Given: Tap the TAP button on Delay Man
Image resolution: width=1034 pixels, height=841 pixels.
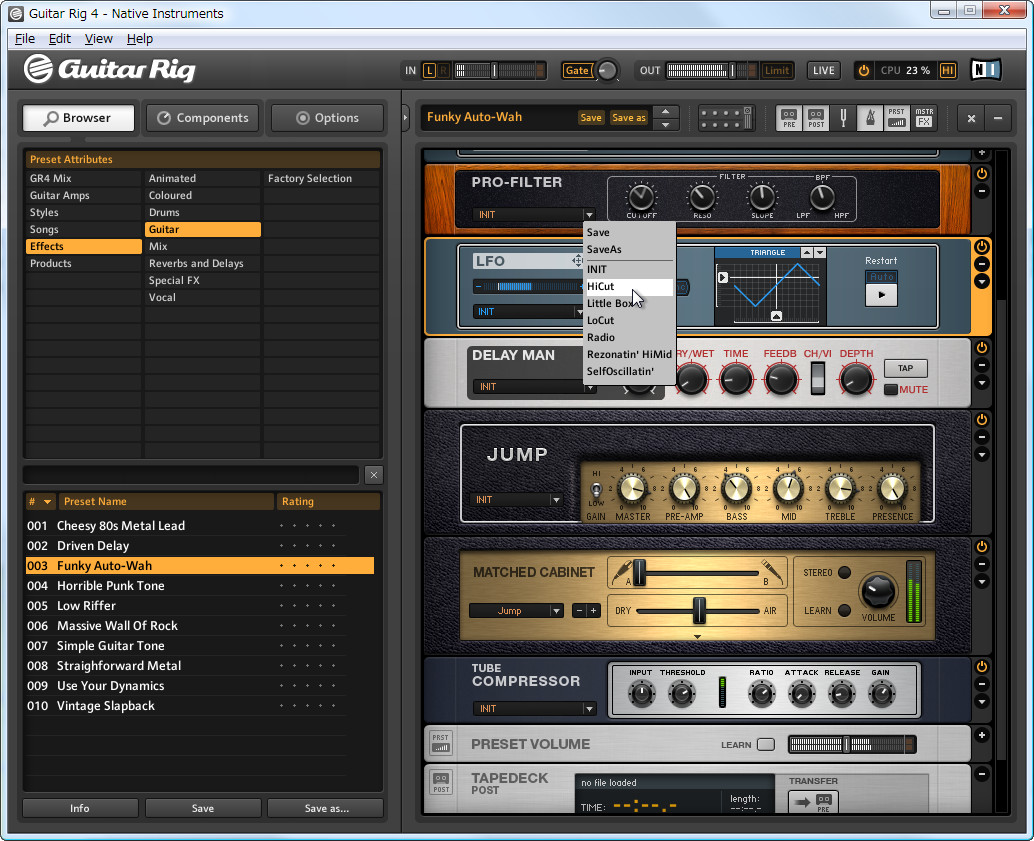Looking at the screenshot, I should (905, 368).
